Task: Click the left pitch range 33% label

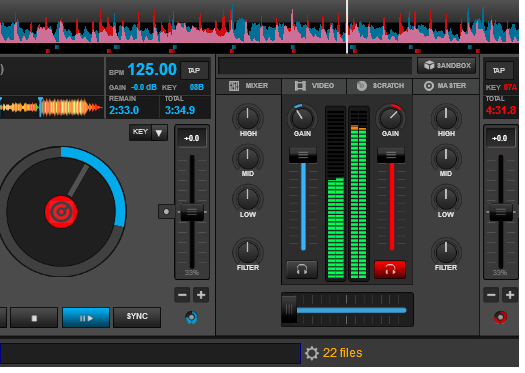Action: [192, 273]
